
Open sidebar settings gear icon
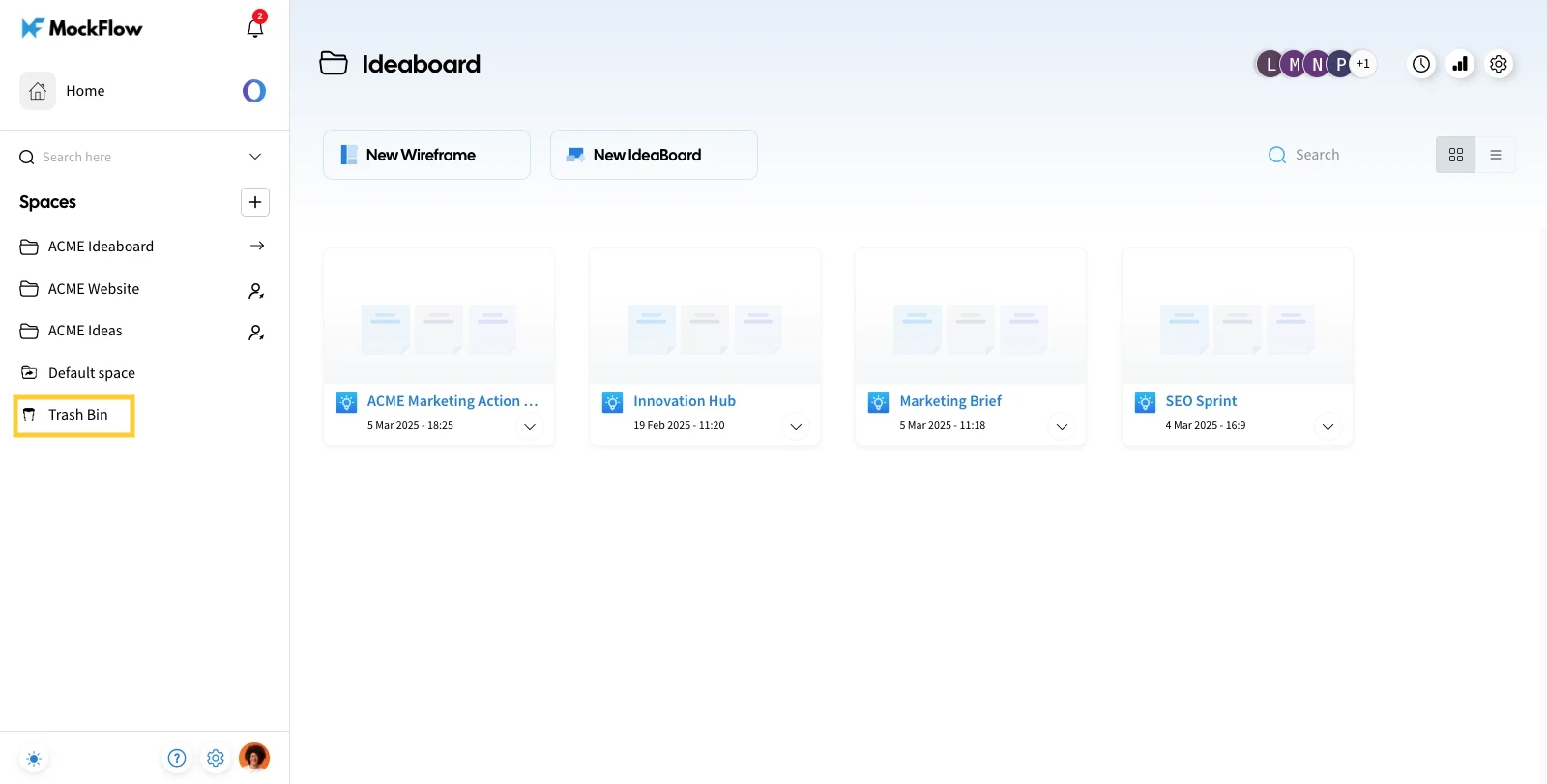tap(216, 758)
